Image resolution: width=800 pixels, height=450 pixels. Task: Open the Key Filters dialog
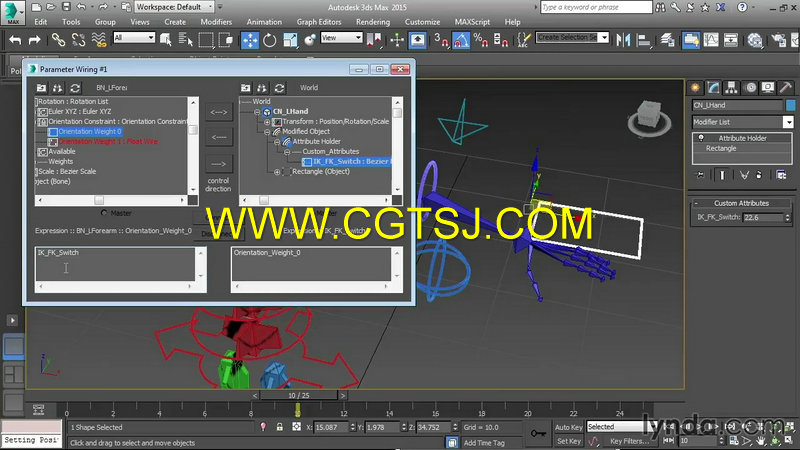coord(630,441)
